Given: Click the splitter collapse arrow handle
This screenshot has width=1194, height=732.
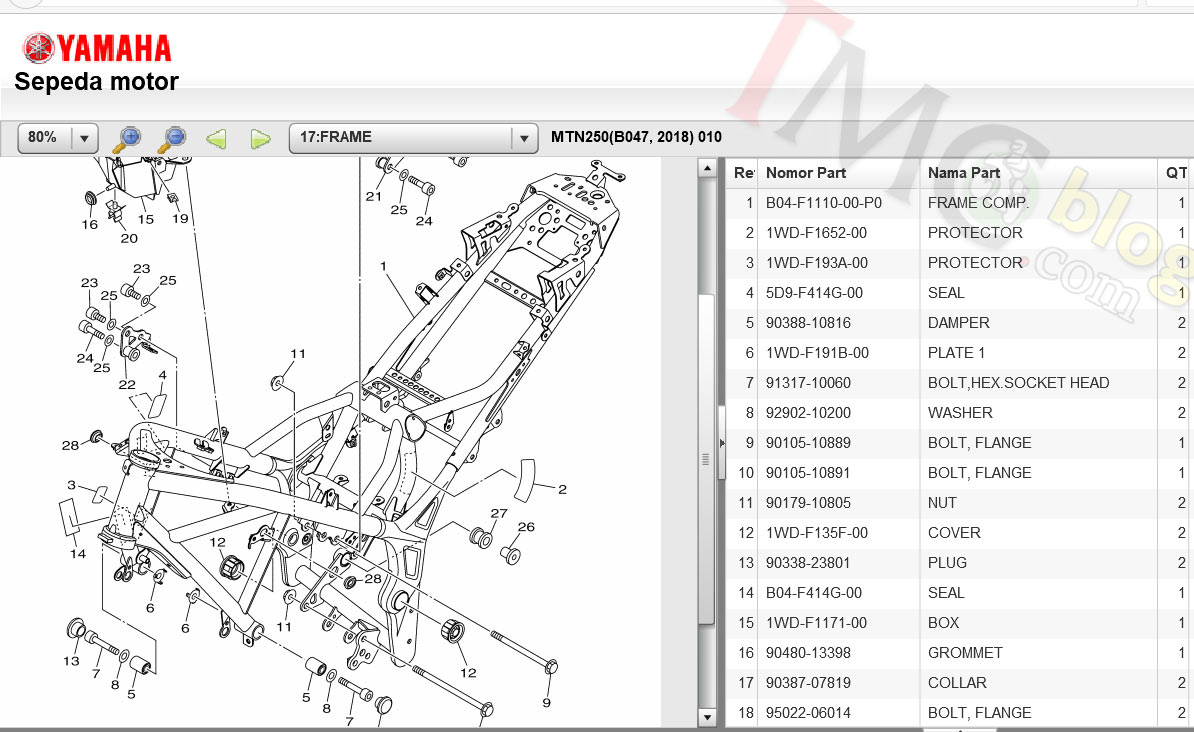Looking at the screenshot, I should 722,443.
